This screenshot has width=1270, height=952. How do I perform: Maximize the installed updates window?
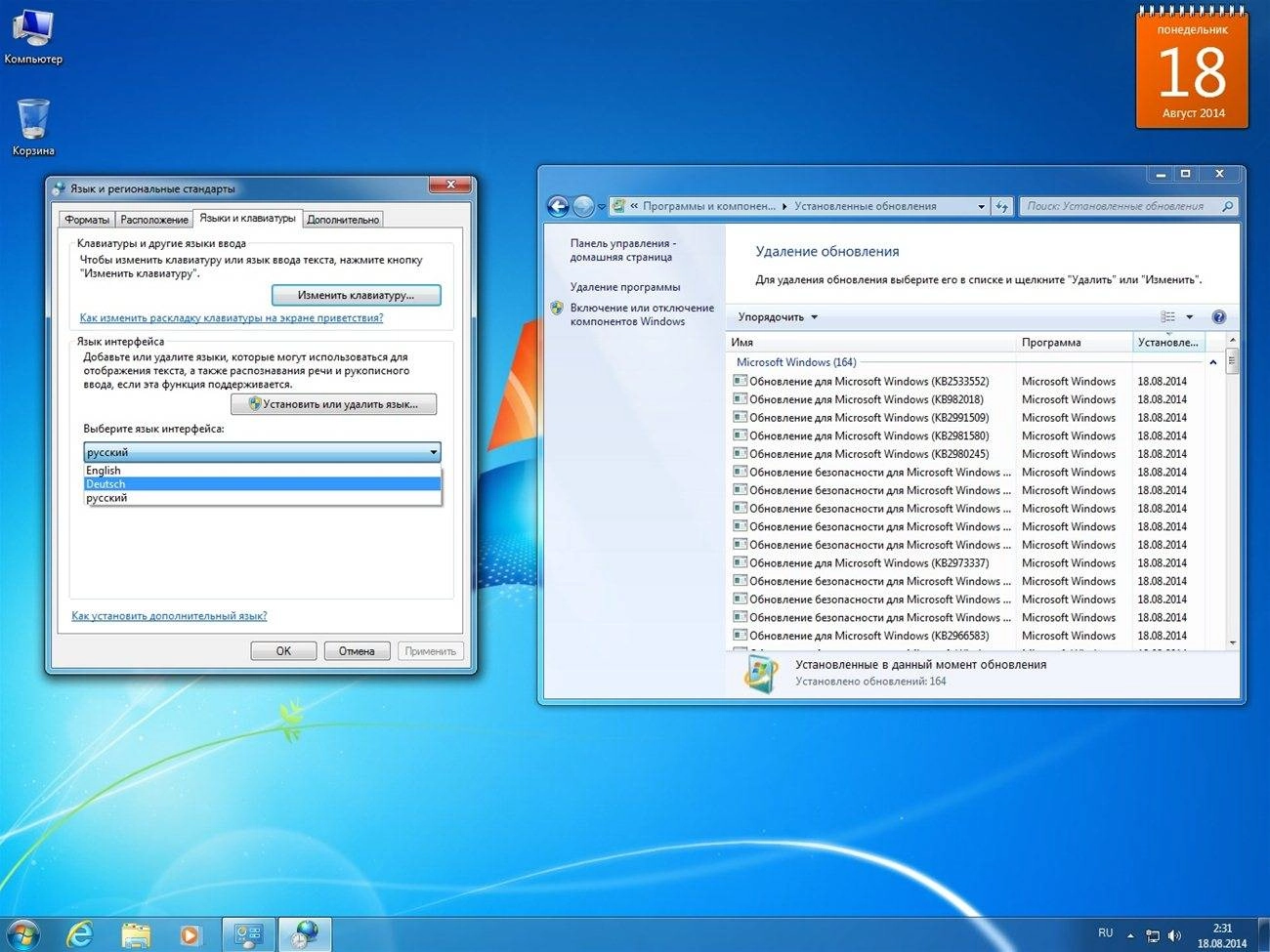1185,174
